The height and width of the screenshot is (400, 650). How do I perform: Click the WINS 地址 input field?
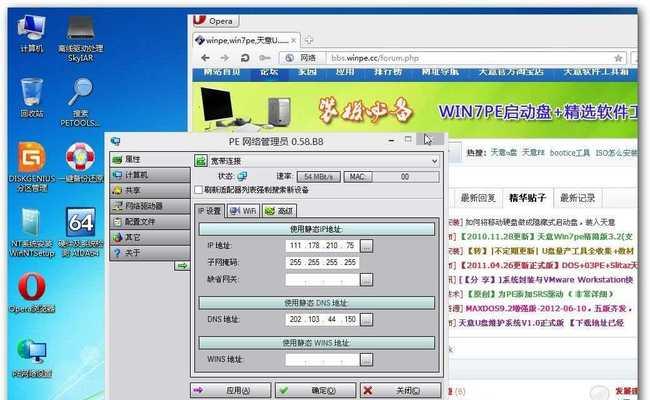click(x=322, y=359)
